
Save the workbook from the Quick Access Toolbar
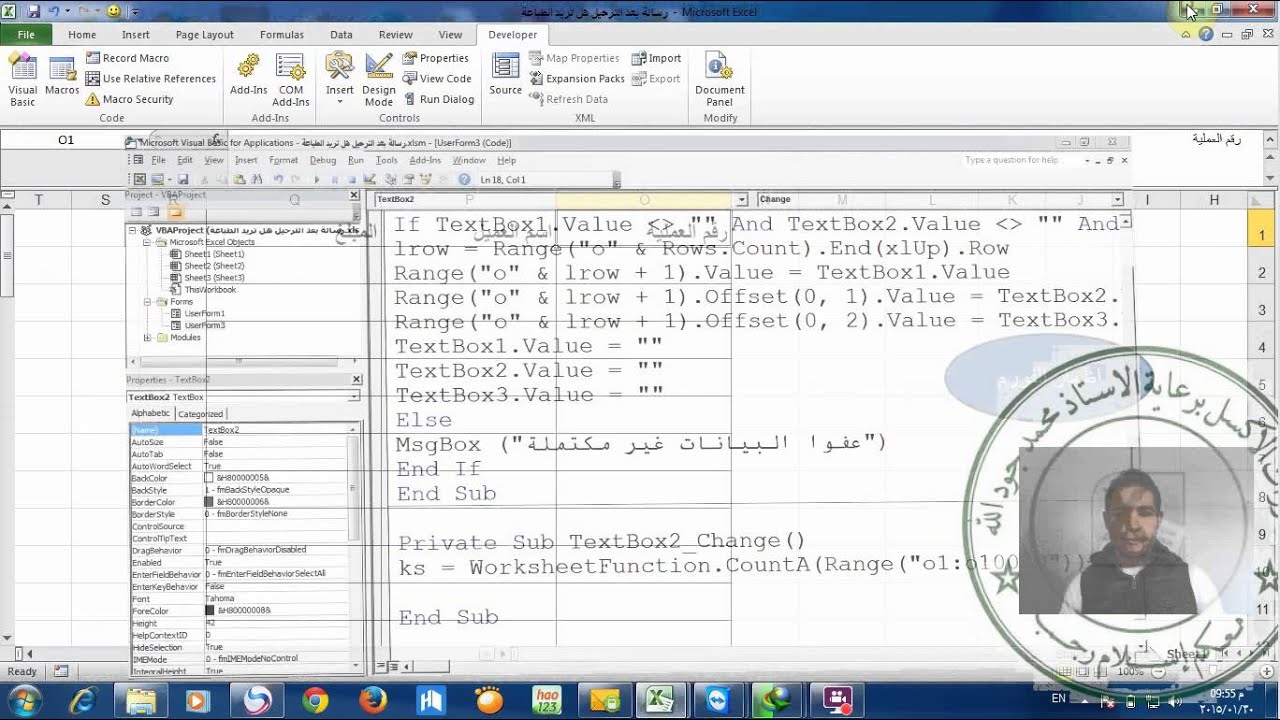34,11
